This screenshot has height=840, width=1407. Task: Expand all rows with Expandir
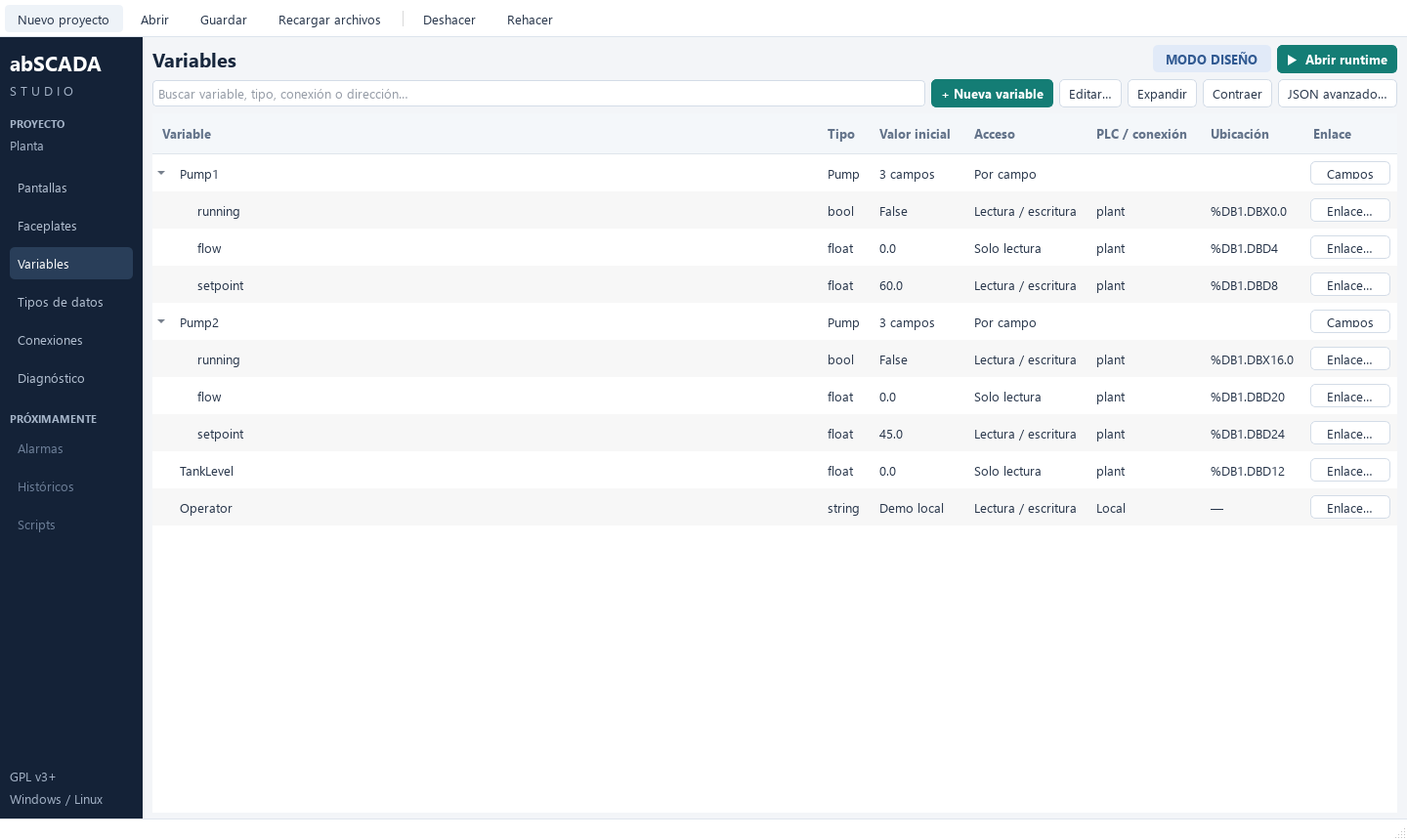(1162, 94)
